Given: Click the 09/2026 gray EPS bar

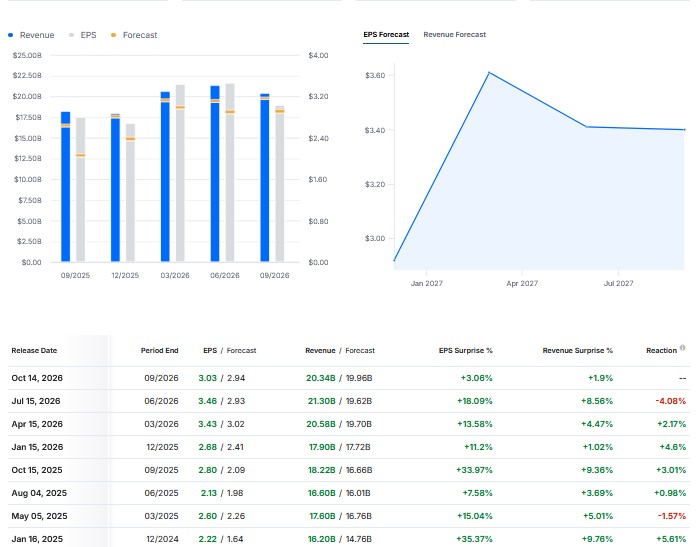Looking at the screenshot, I should 280,184.
